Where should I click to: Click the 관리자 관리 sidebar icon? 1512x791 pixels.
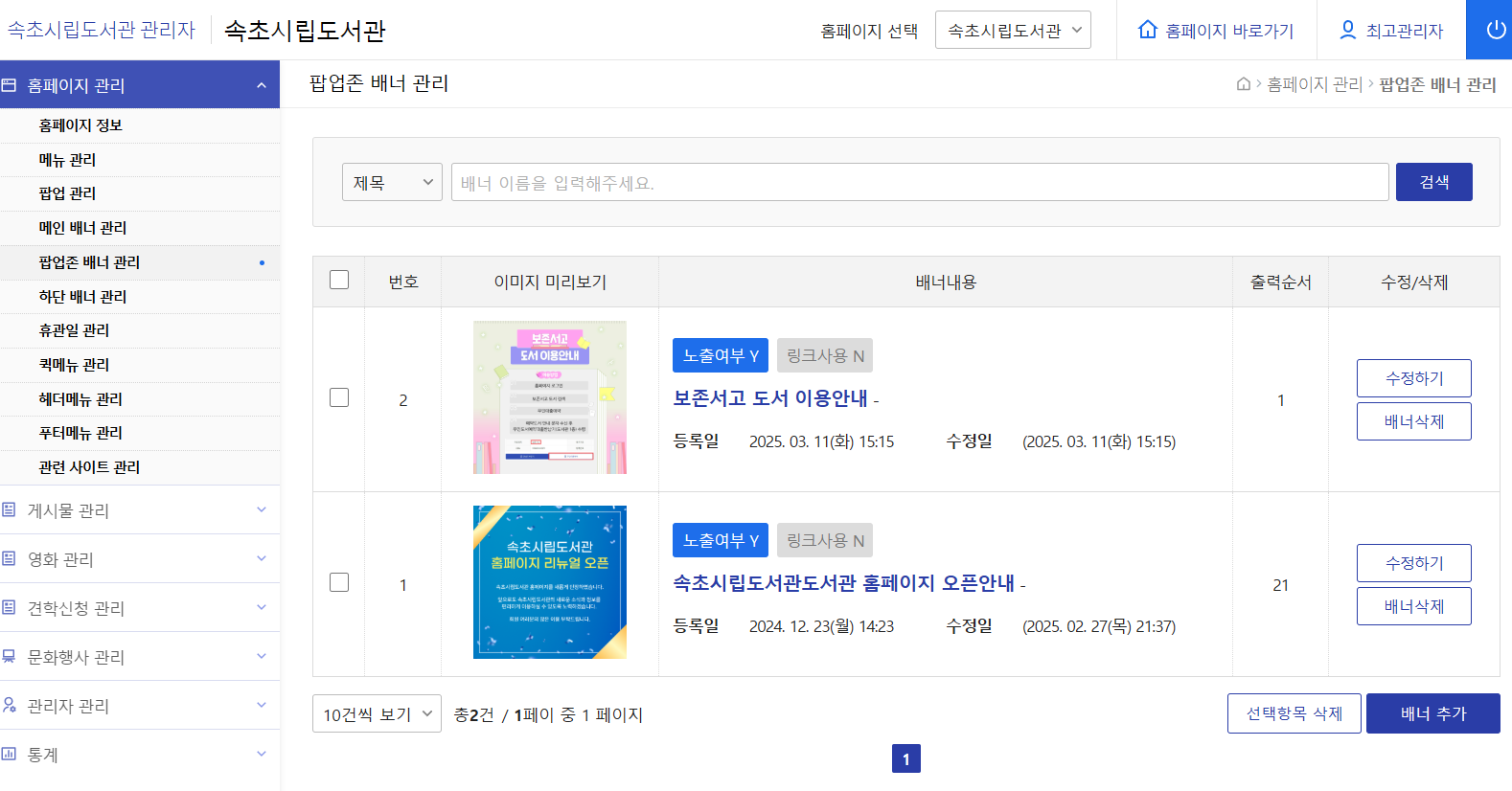pyautogui.click(x=10, y=705)
